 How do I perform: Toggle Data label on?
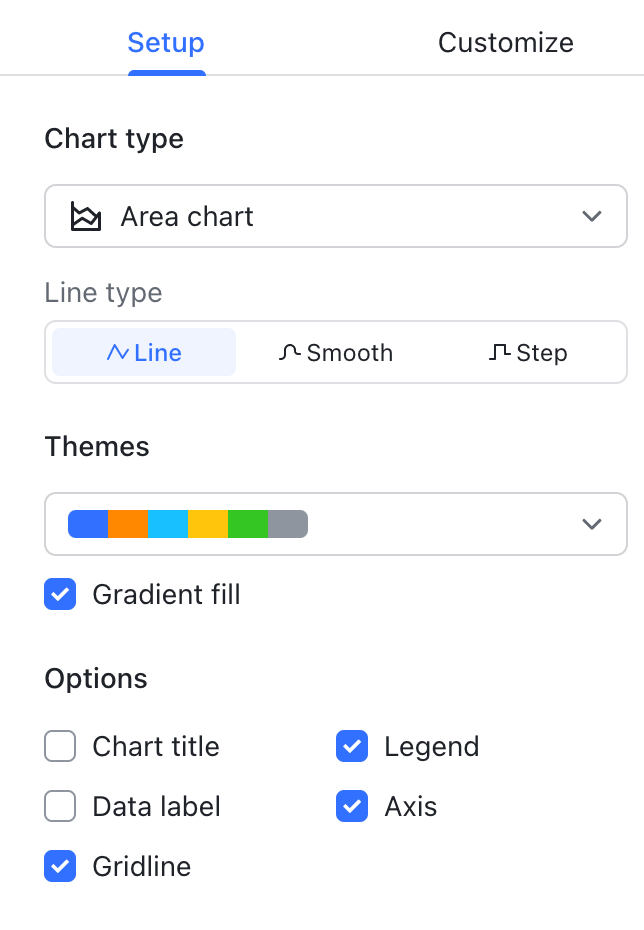tap(60, 806)
